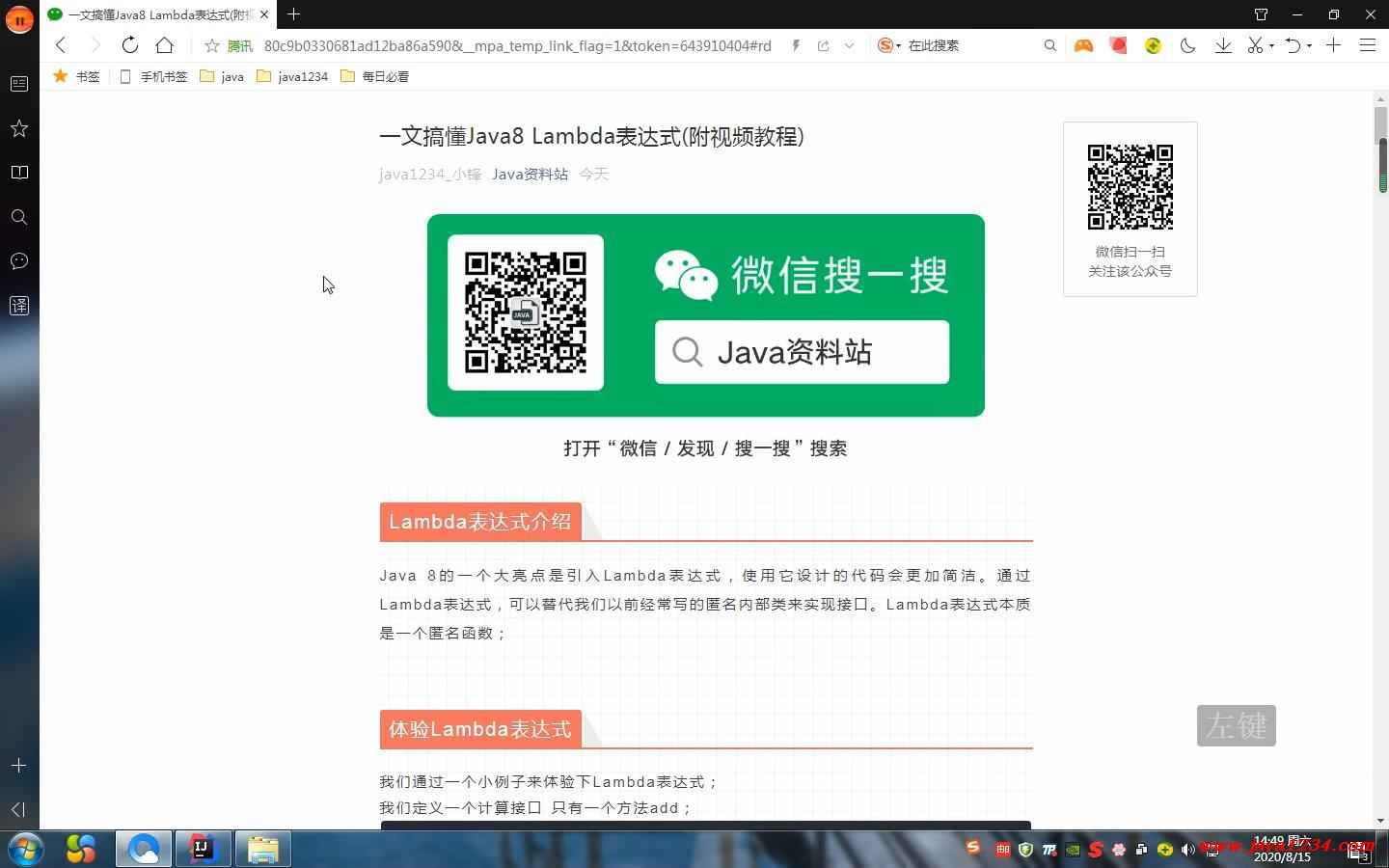Open the Sogou search engine selector

click(888, 45)
